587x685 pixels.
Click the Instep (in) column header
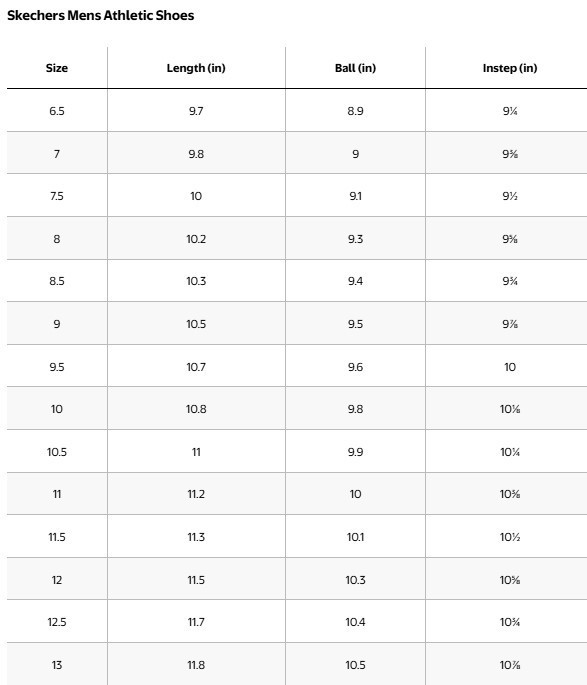pos(510,68)
